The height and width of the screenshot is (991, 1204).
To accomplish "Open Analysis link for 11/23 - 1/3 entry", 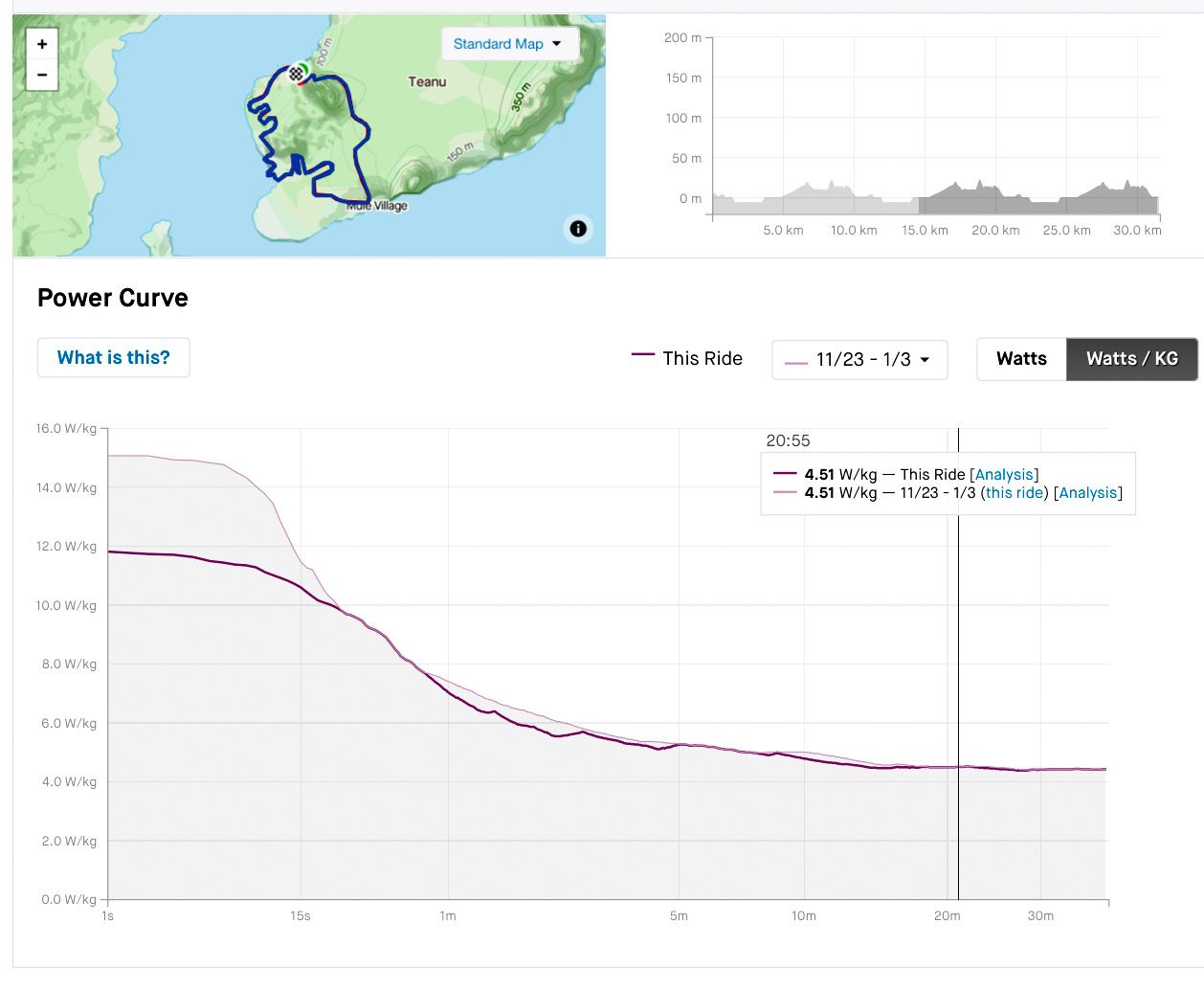I will pos(1088,493).
